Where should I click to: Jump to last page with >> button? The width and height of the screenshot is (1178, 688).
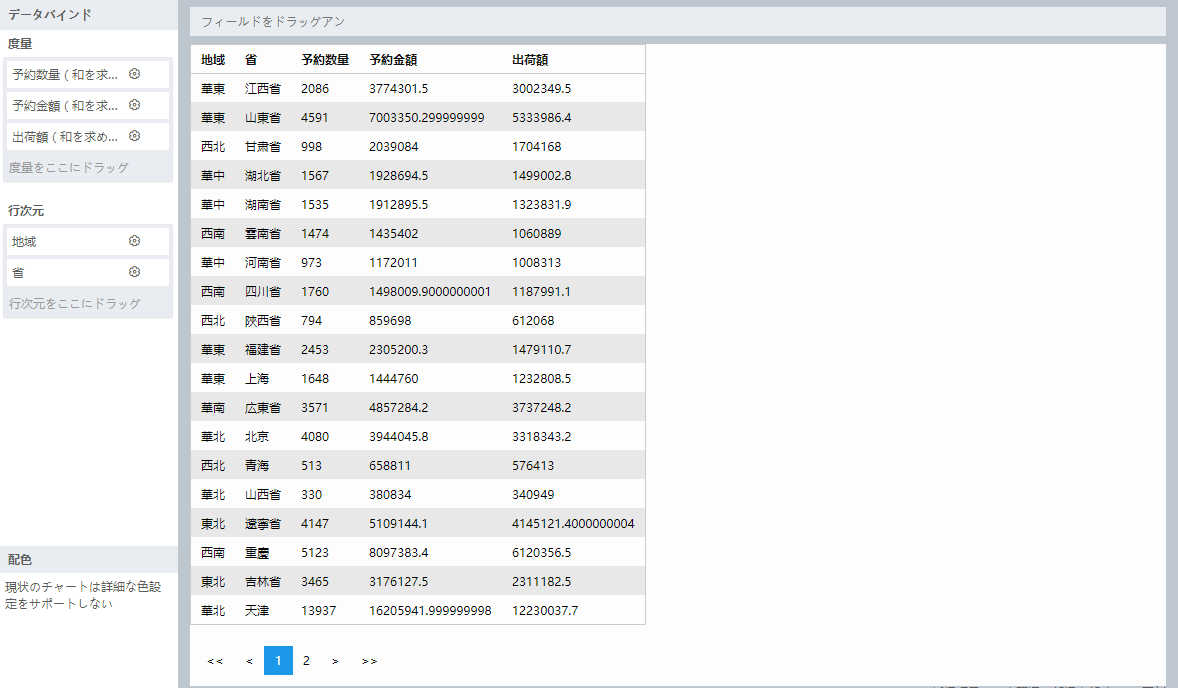pos(369,661)
